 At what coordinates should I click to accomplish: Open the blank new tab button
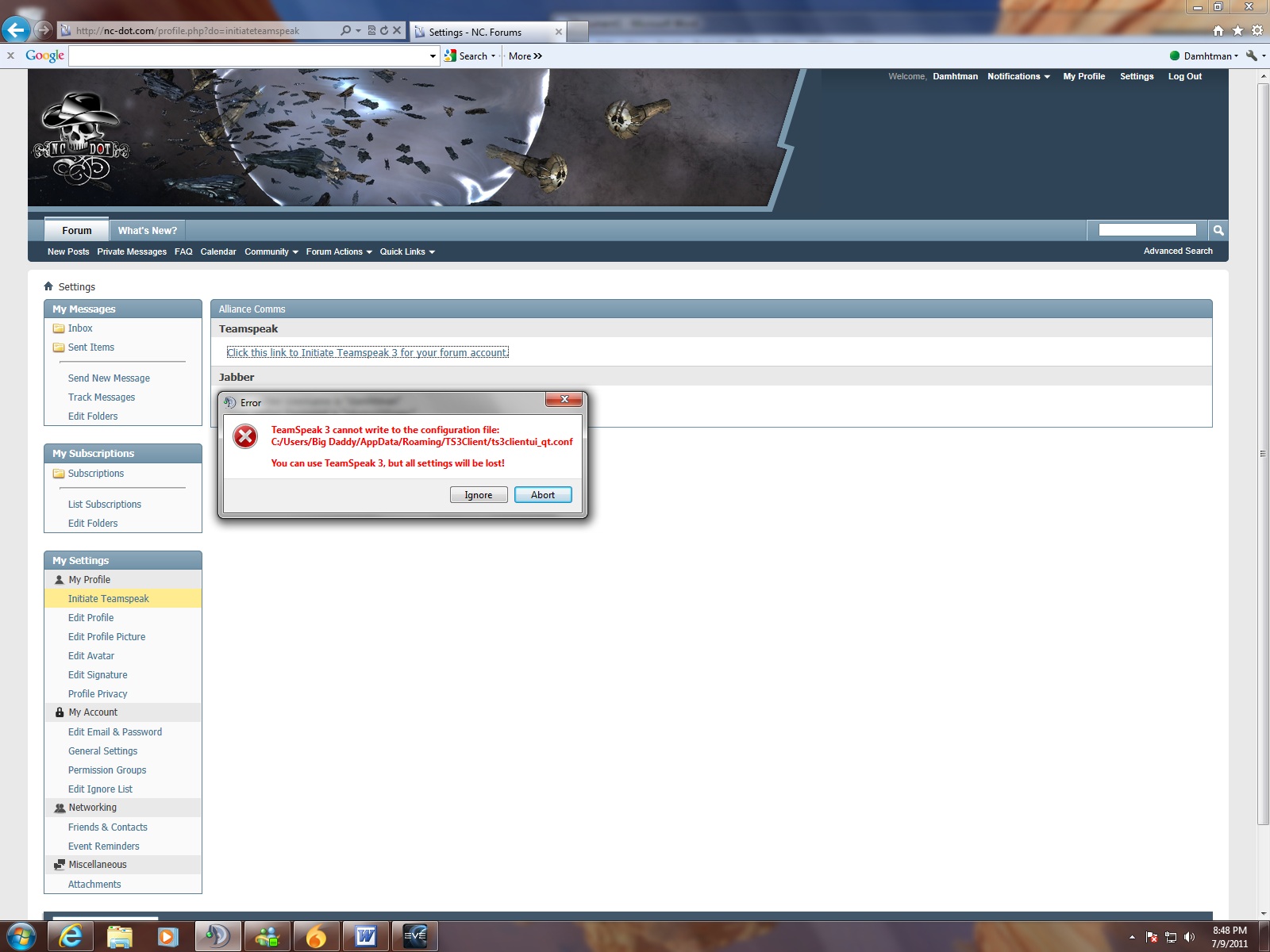click(578, 32)
